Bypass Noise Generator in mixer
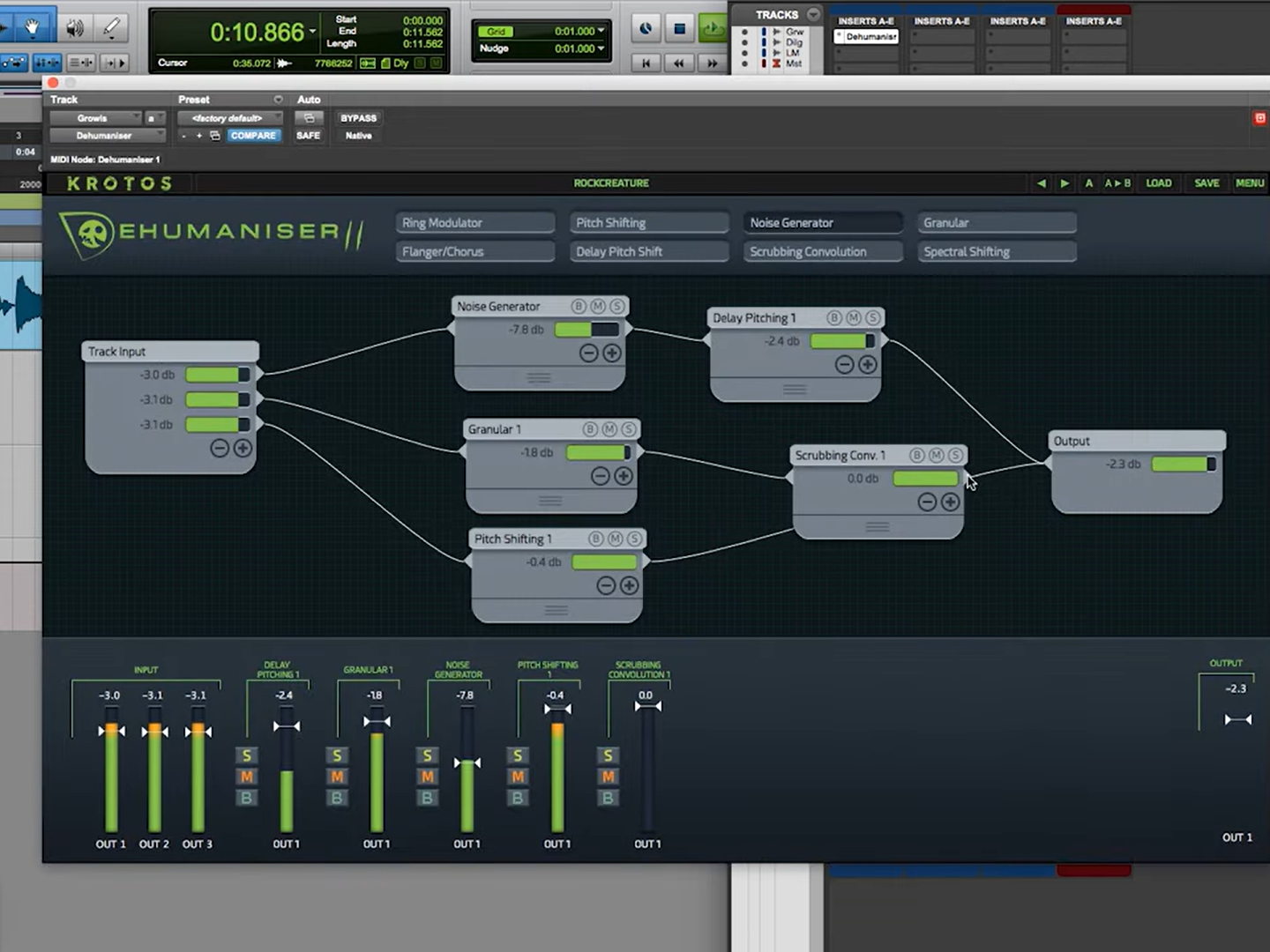 [x=428, y=798]
